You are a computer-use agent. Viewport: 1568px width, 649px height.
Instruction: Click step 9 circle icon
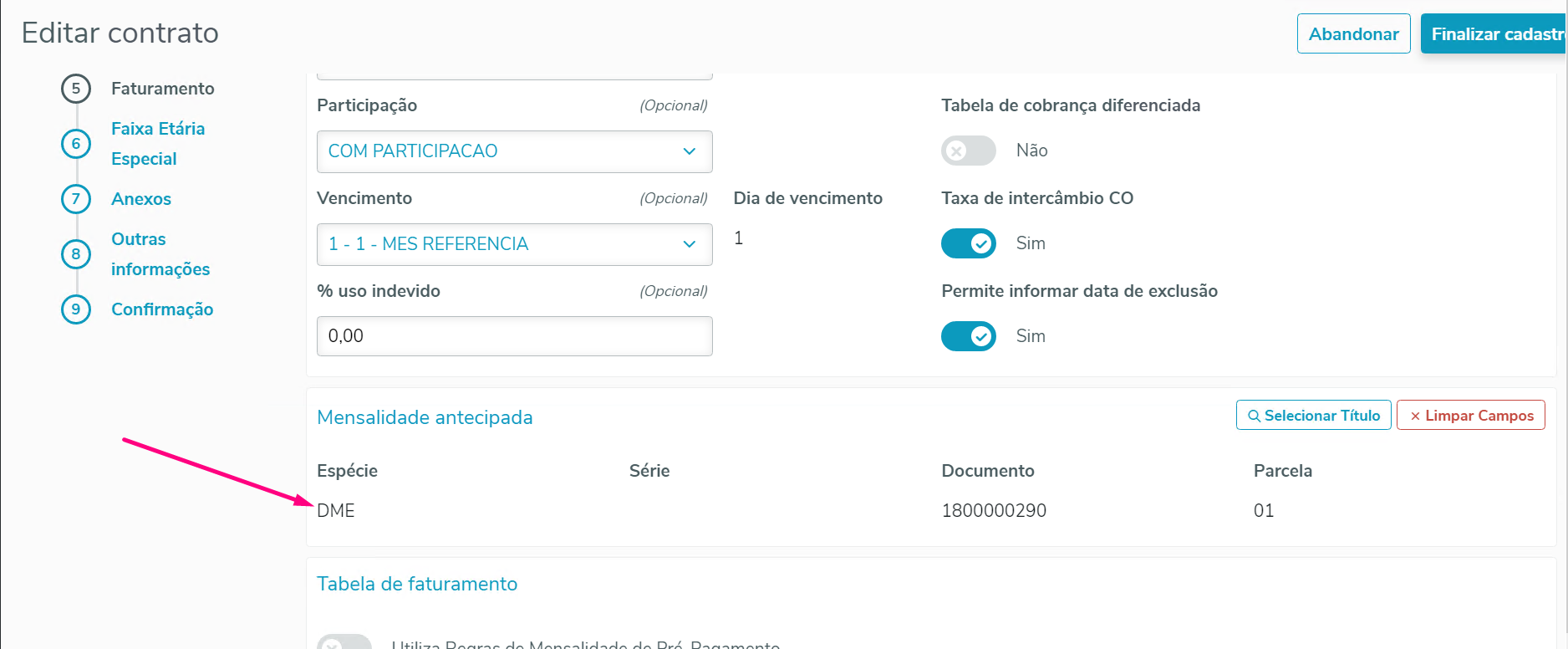(x=76, y=309)
